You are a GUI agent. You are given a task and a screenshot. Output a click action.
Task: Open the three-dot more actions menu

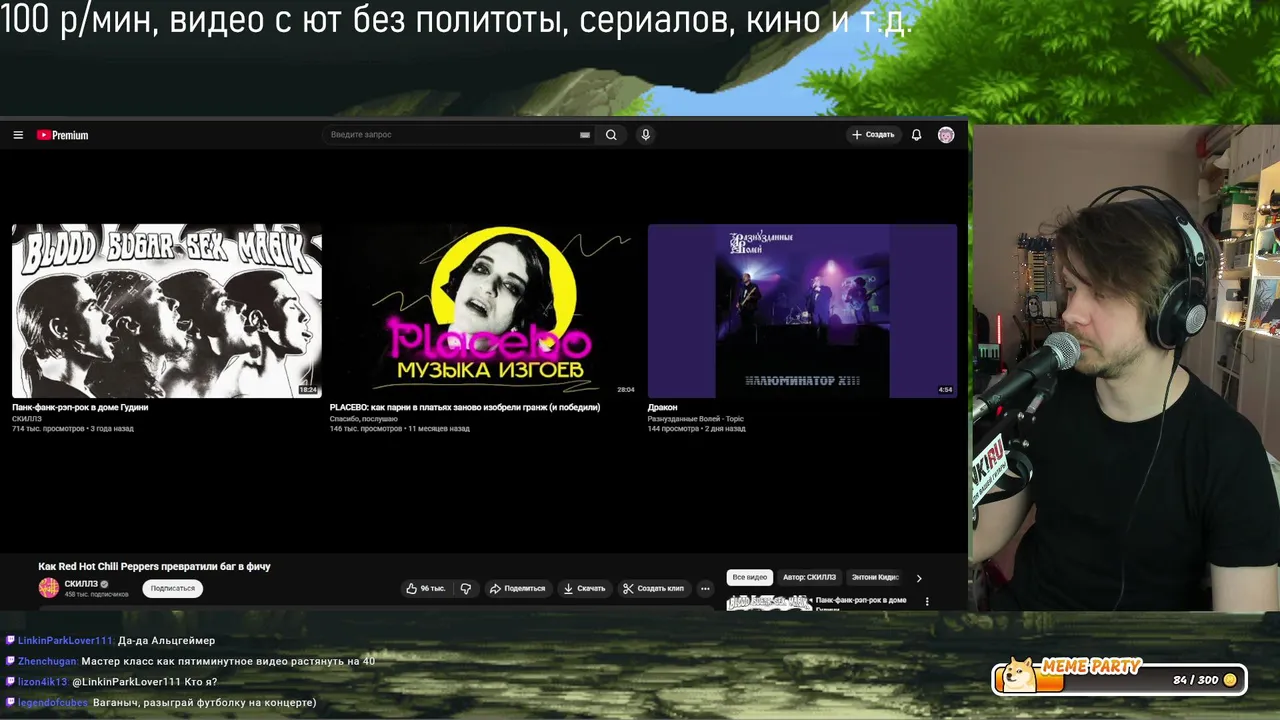(x=705, y=589)
